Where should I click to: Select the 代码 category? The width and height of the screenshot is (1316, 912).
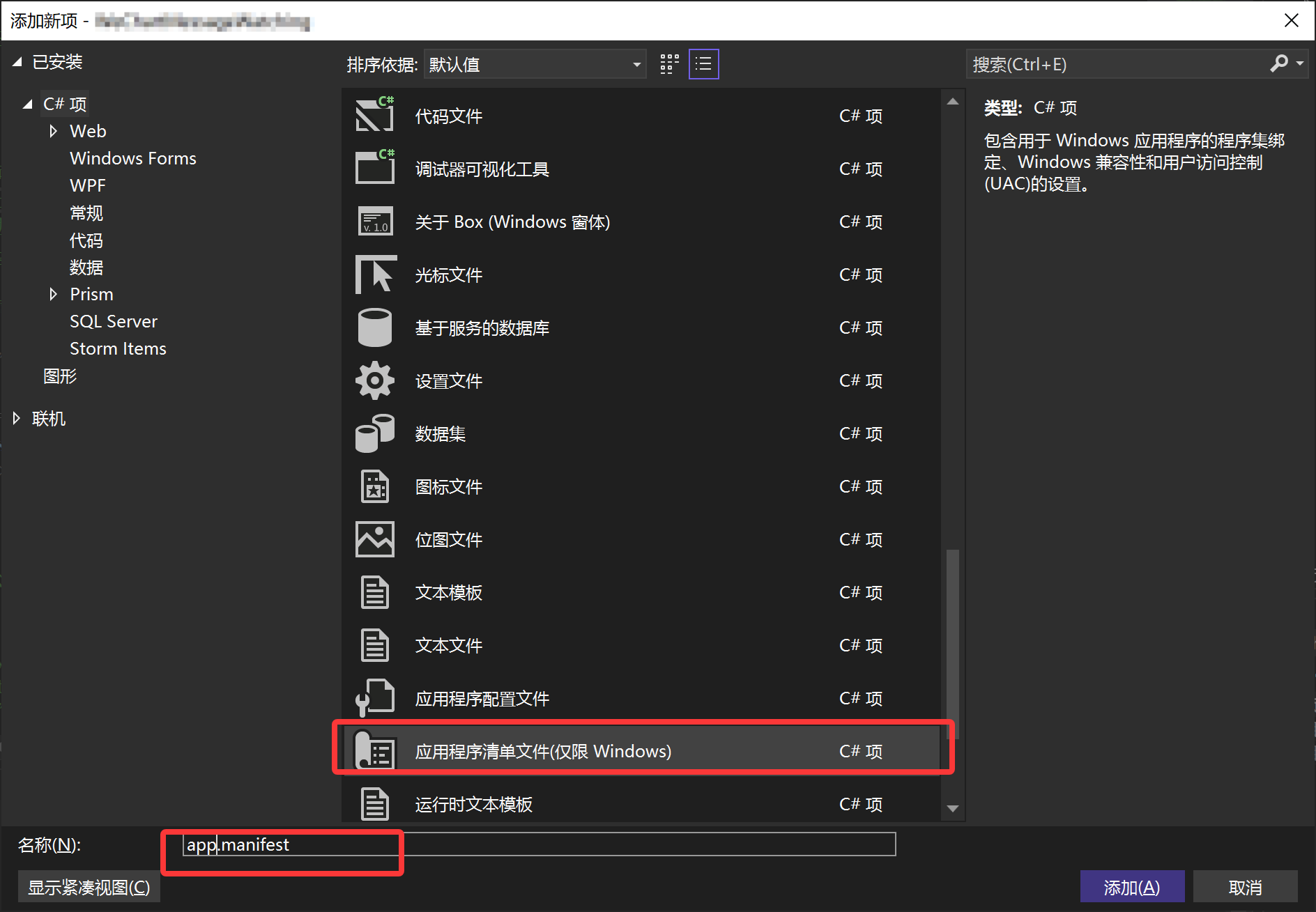(x=86, y=240)
